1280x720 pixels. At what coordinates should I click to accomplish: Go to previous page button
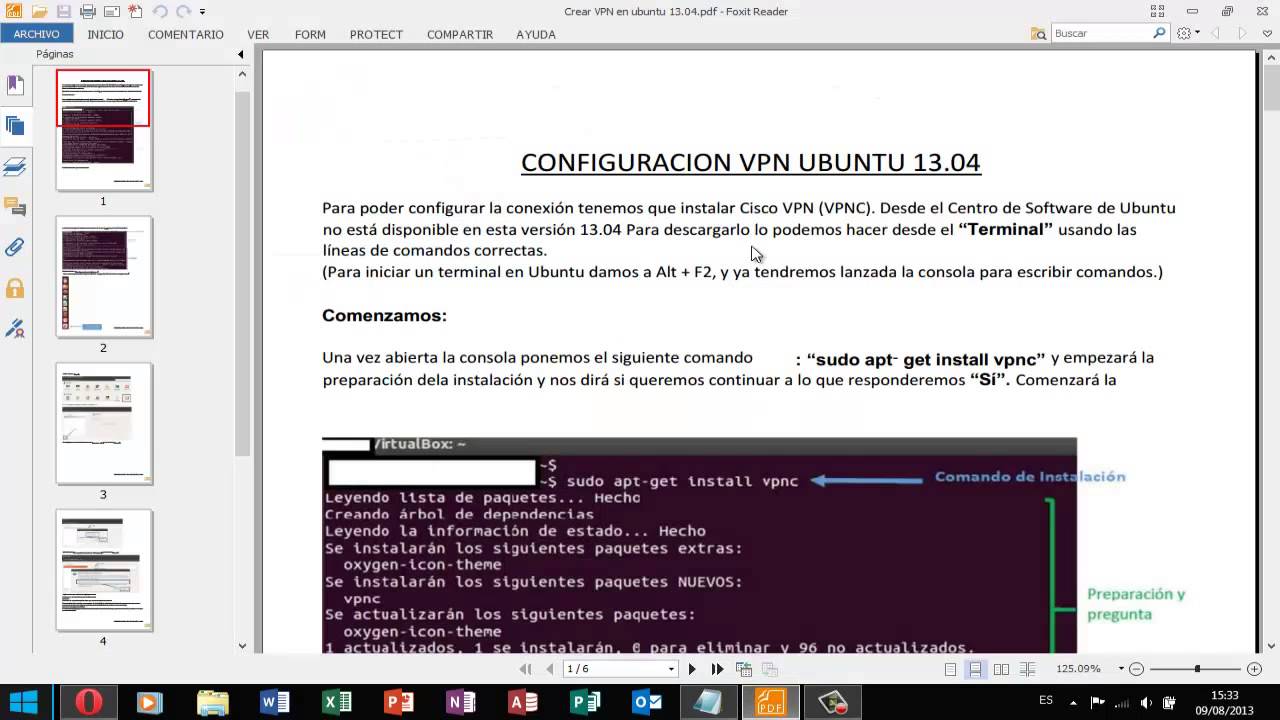point(549,669)
